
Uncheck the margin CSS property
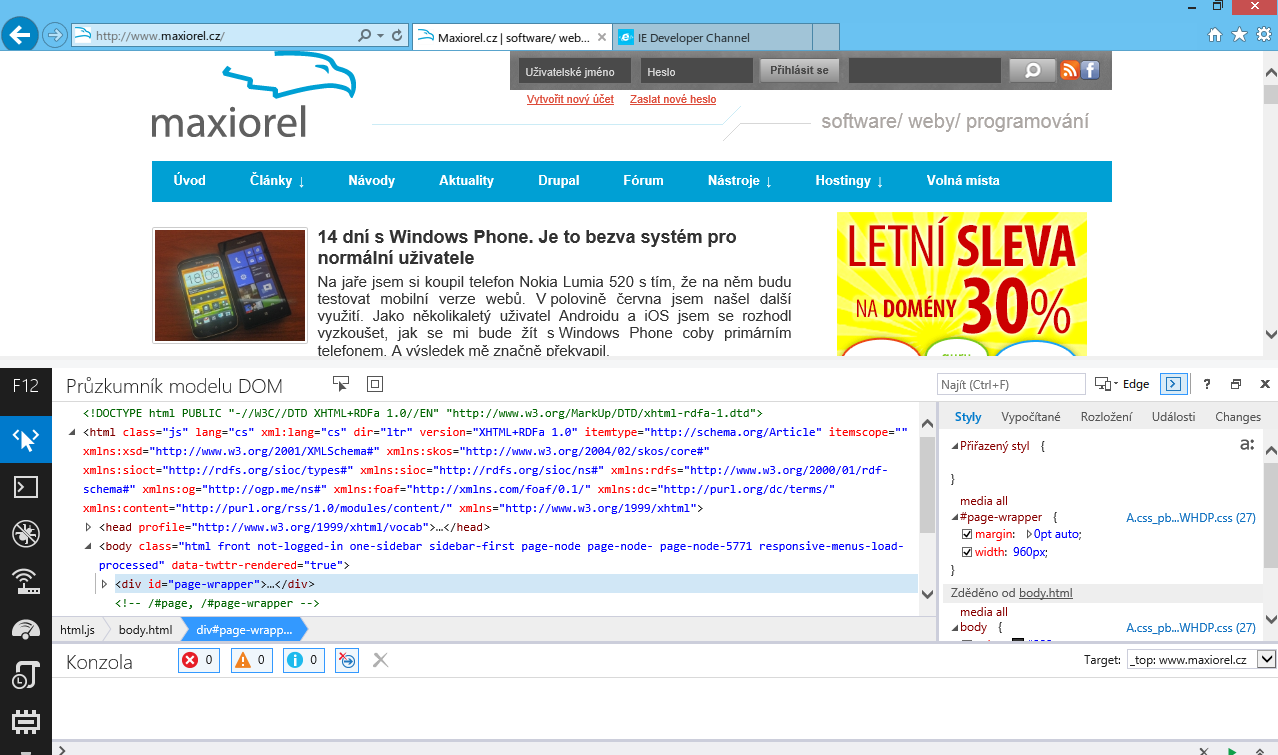click(x=966, y=534)
